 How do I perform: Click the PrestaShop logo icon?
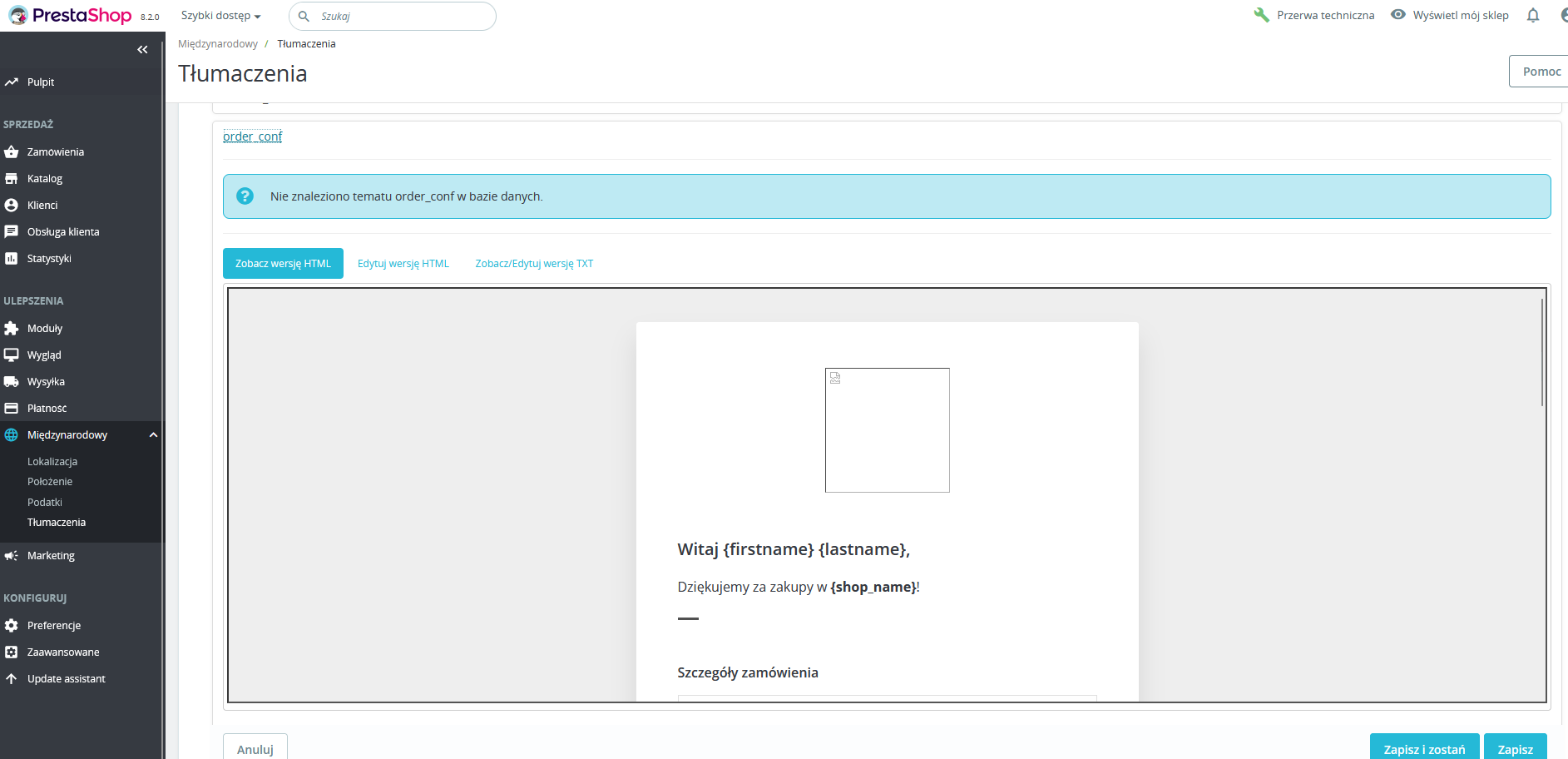pyautogui.click(x=18, y=15)
